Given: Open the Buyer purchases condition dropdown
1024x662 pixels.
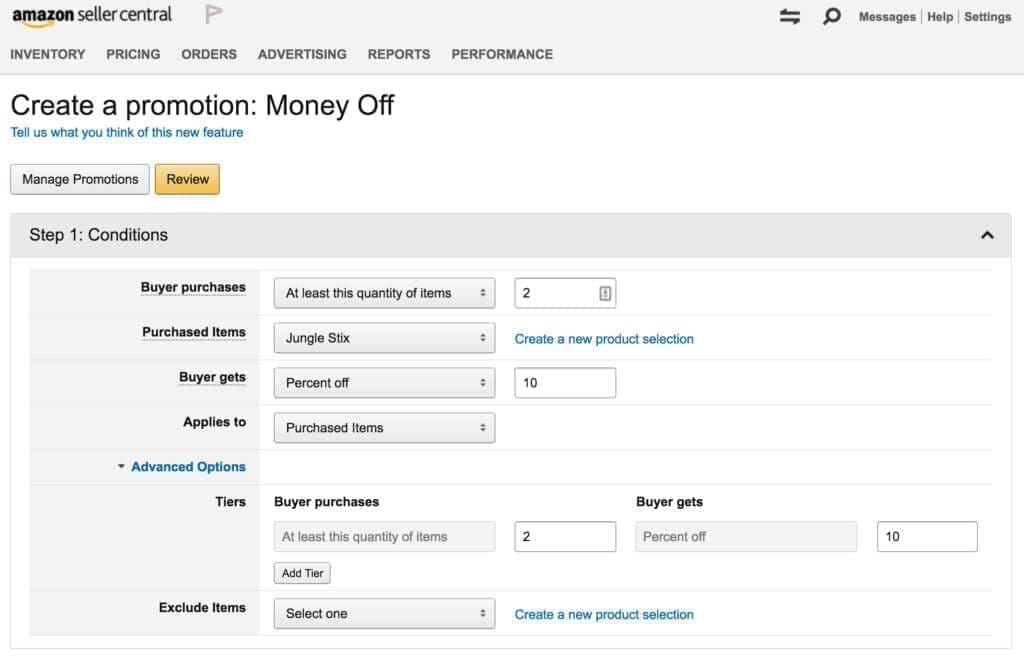Looking at the screenshot, I should 384,292.
